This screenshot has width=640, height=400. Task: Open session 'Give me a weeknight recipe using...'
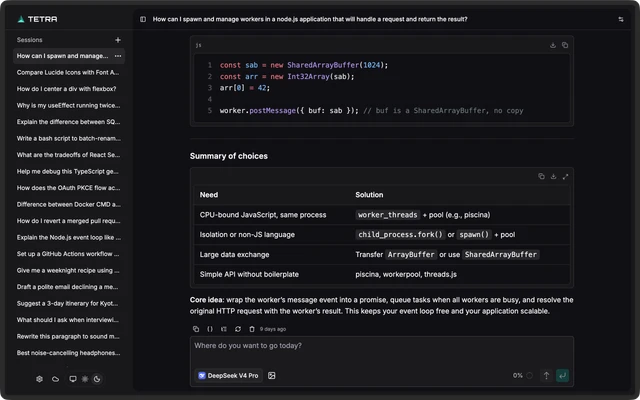tap(69, 271)
